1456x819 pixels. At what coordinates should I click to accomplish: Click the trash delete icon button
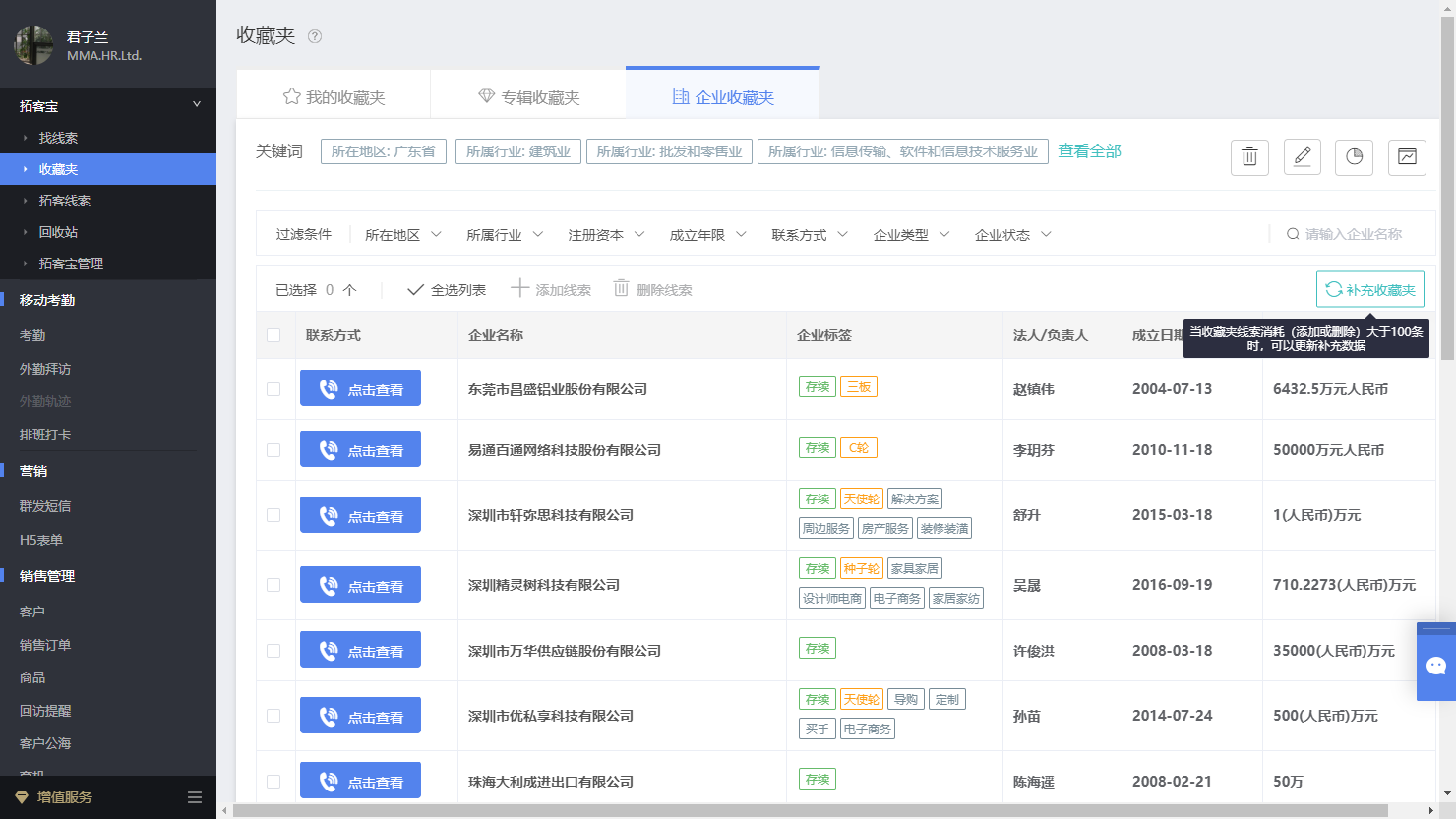point(1249,156)
